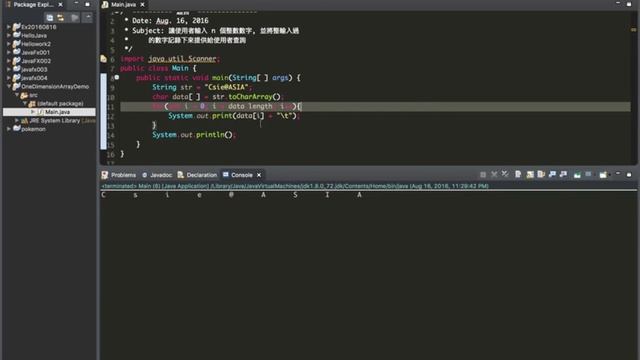Viewport: 640px width, 360px height.
Task: Click the 'System.out.println()' line
Action: tap(194, 135)
